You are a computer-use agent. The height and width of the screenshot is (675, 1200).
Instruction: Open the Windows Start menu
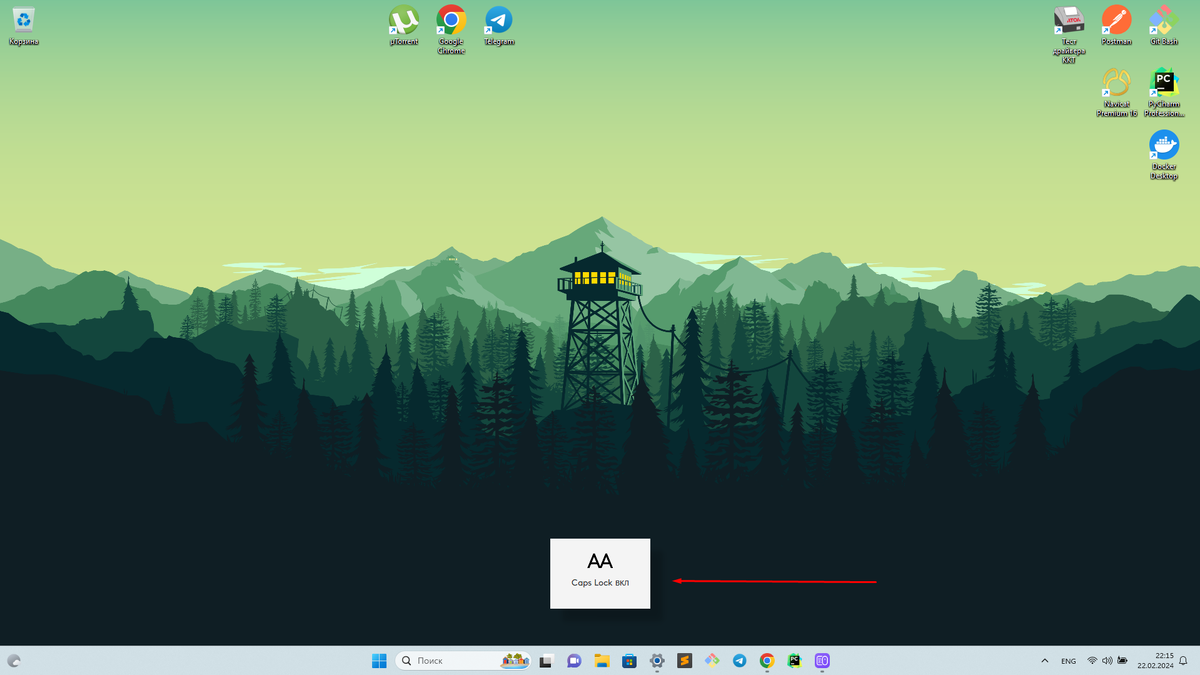[380, 661]
